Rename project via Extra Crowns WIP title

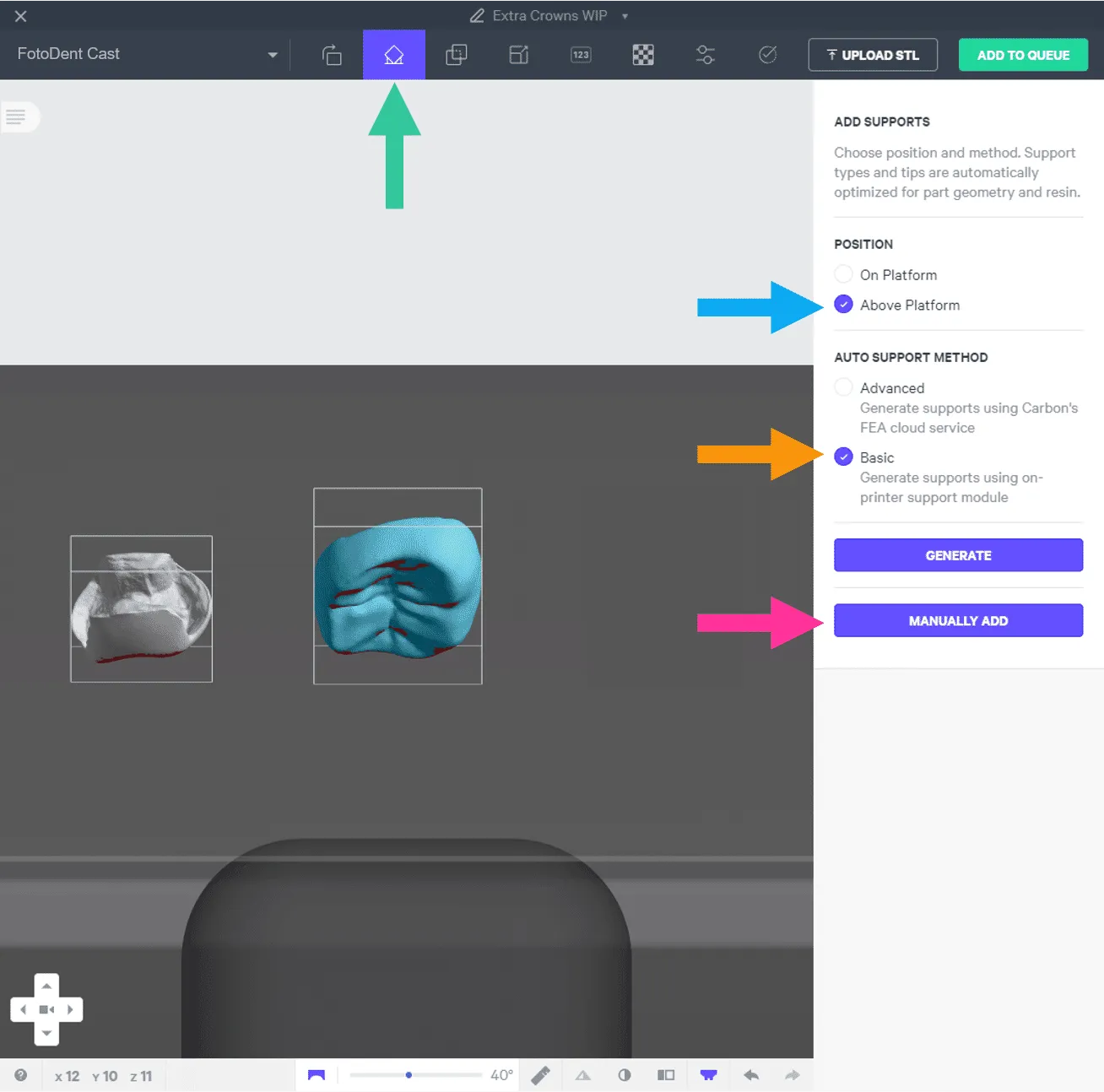(549, 16)
